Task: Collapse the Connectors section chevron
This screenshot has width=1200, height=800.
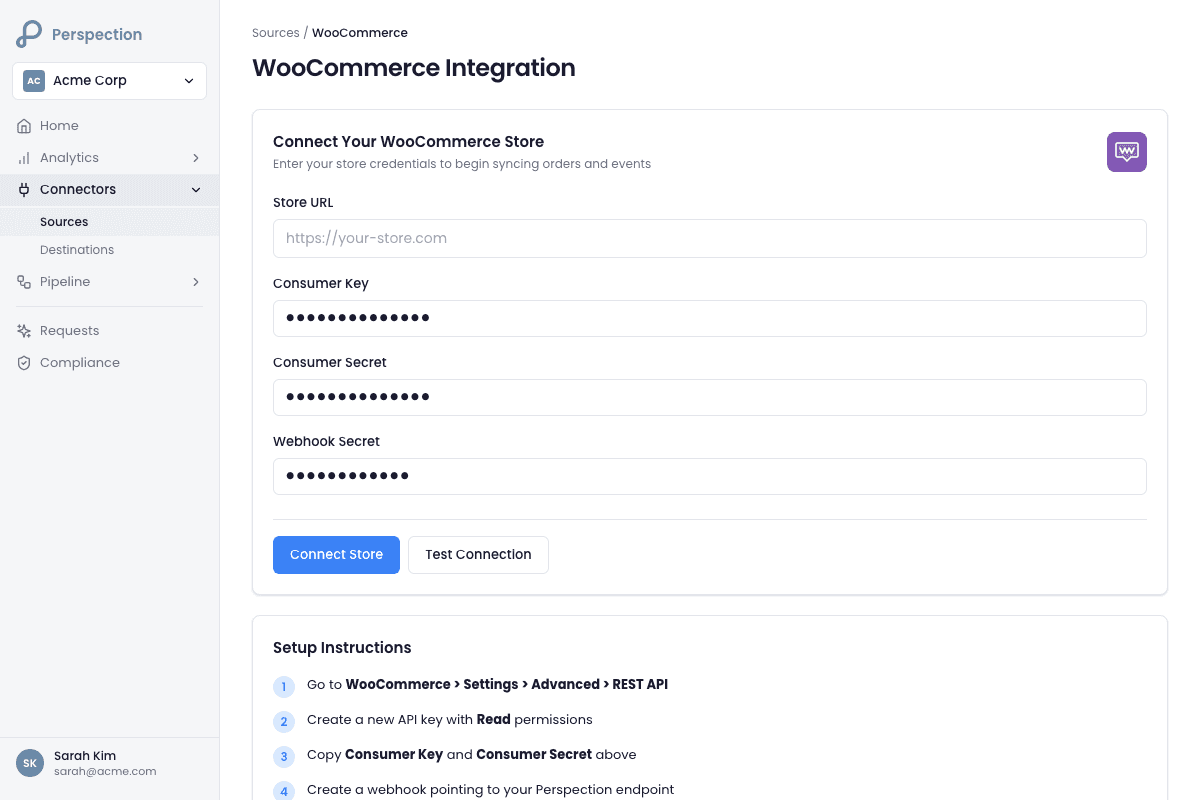Action: [196, 190]
